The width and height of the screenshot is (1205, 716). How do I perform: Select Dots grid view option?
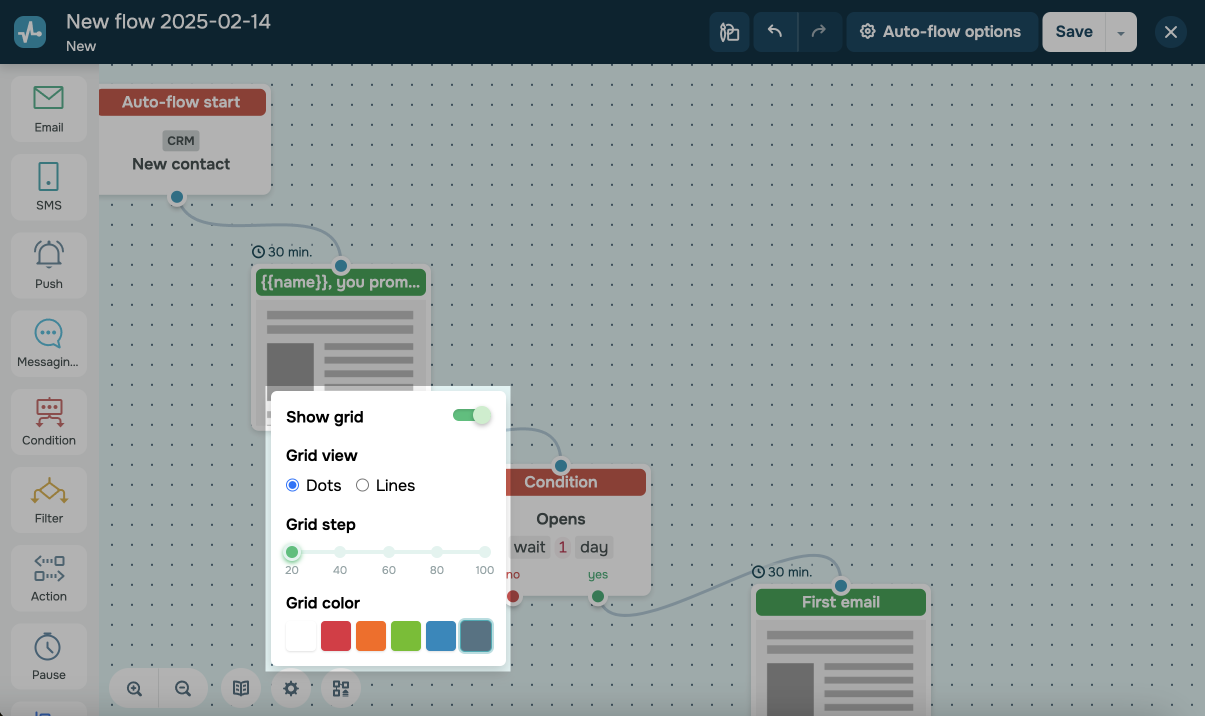[293, 485]
